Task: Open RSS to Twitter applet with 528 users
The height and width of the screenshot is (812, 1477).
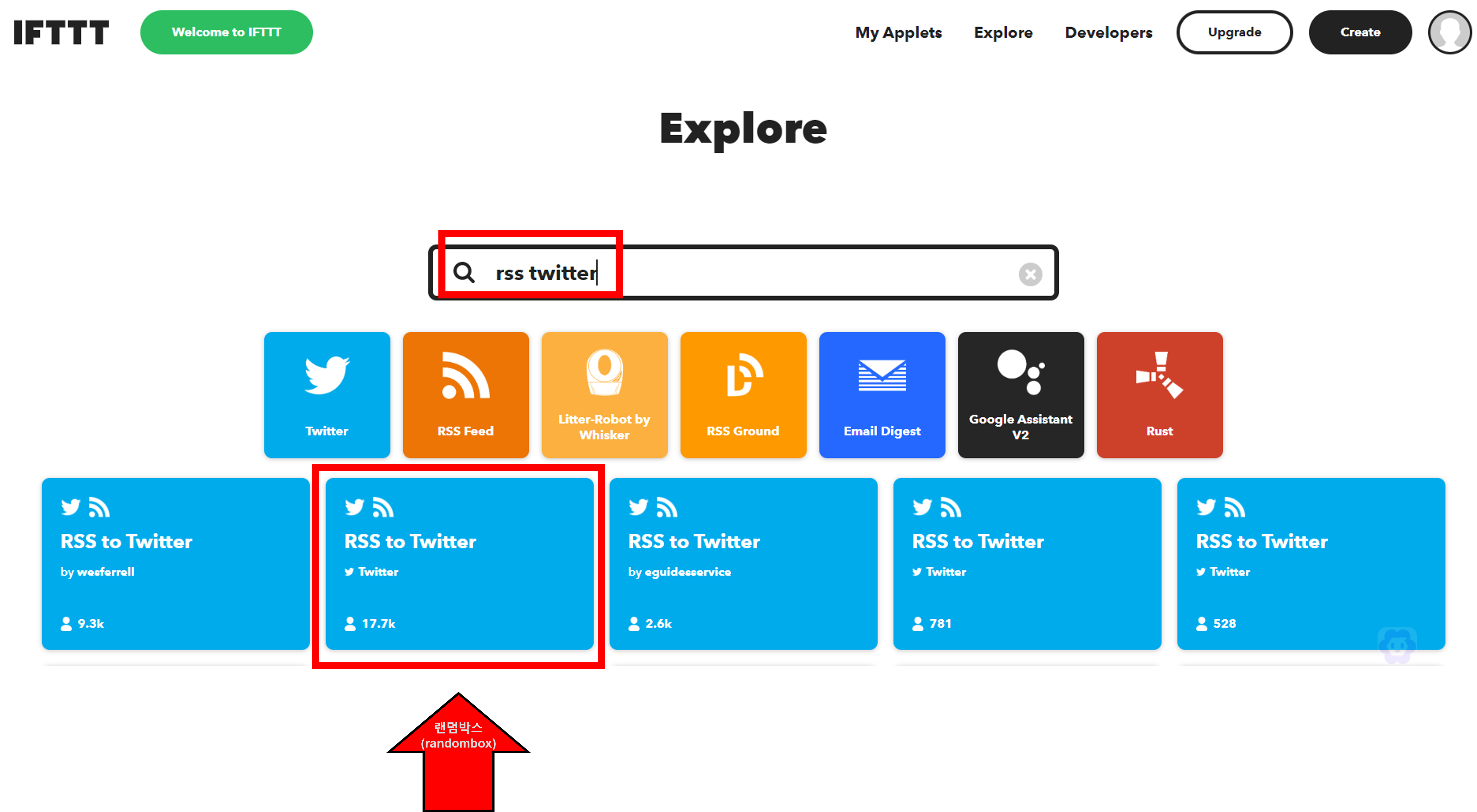Action: coord(1311,563)
